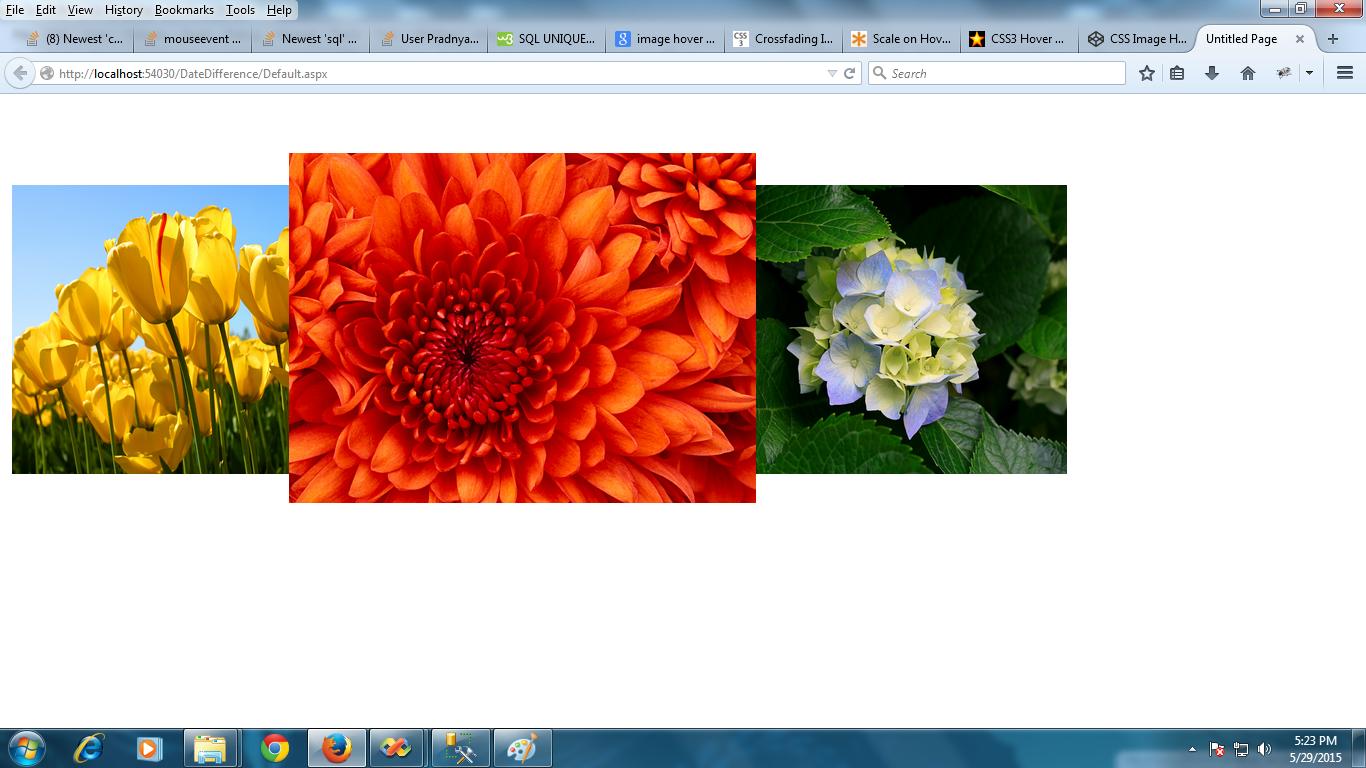Switch to the "User Pradnya" tab
Screen dimensions: 1366x768
click(429, 39)
